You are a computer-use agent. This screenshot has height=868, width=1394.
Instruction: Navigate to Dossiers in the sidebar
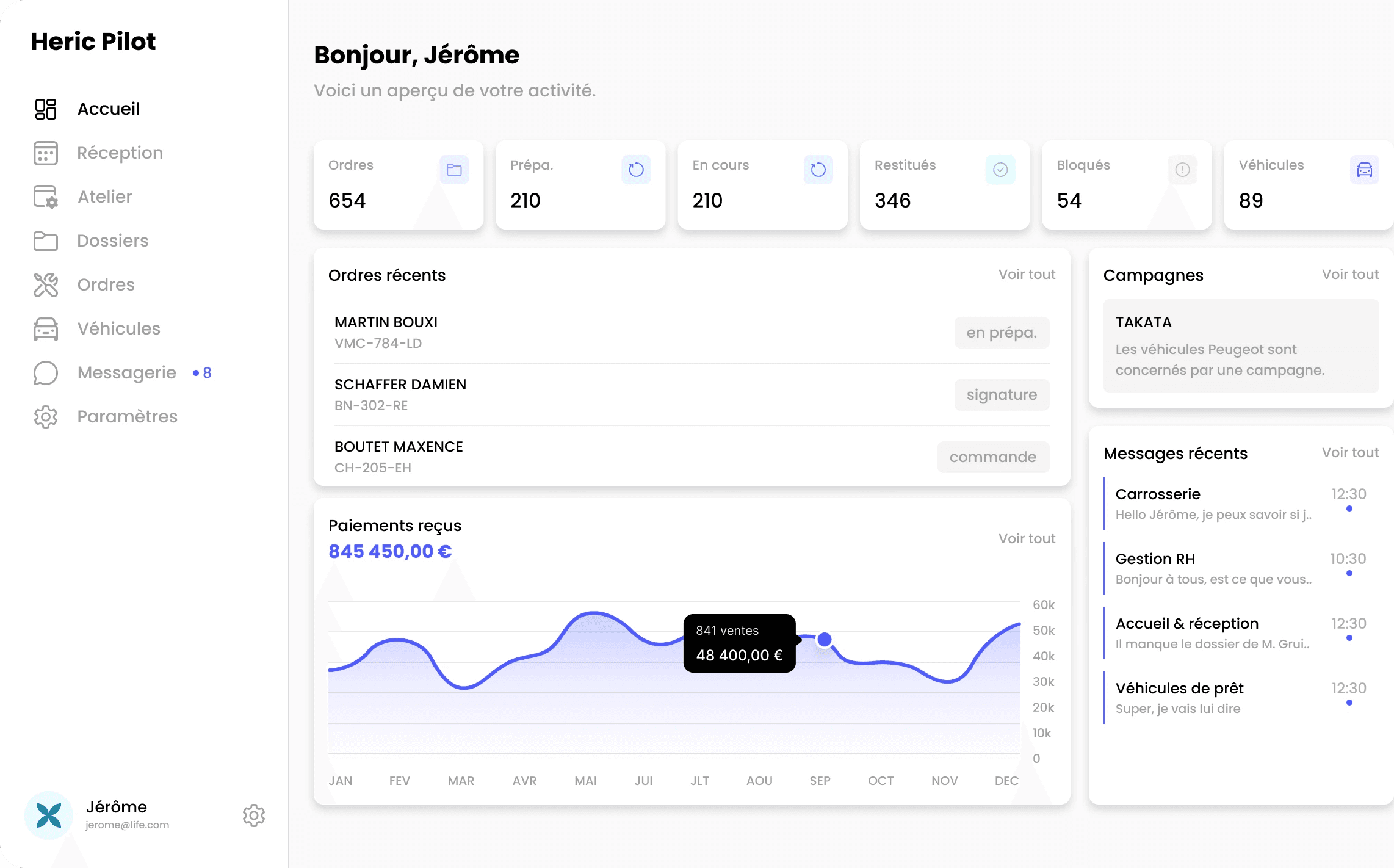pos(45,241)
